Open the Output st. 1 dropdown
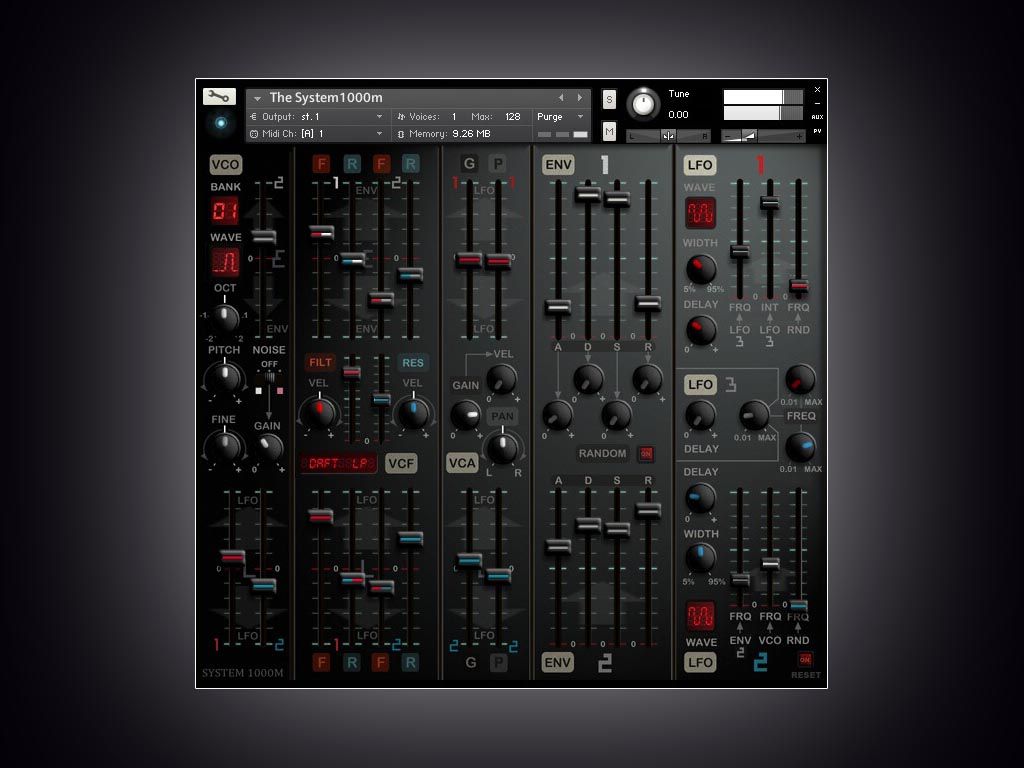This screenshot has height=768, width=1024. point(315,116)
